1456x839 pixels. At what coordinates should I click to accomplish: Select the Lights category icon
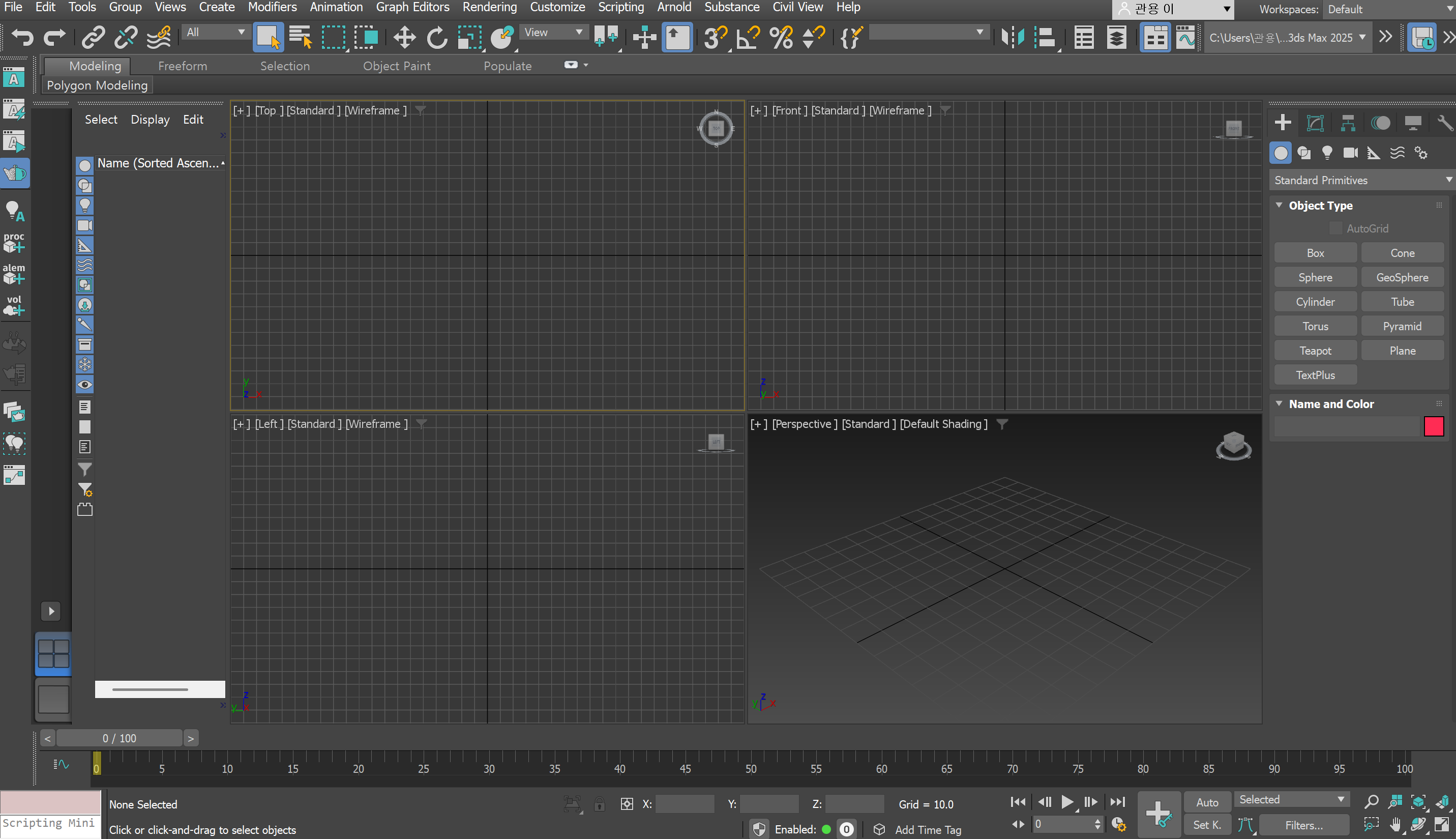[x=1327, y=153]
